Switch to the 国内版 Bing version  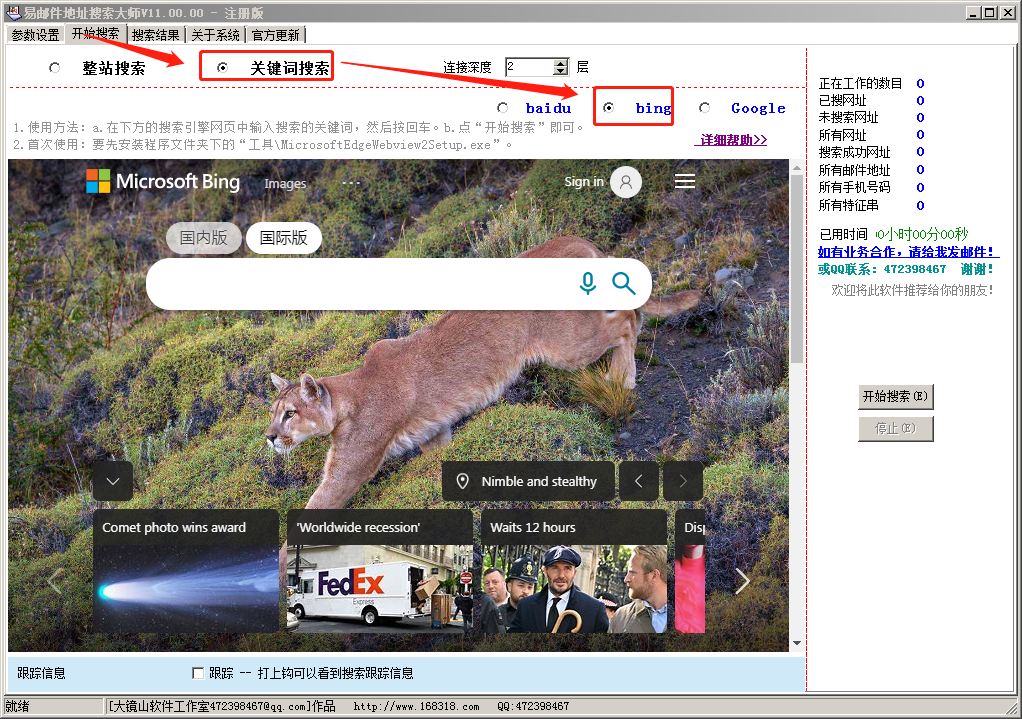[x=203, y=238]
